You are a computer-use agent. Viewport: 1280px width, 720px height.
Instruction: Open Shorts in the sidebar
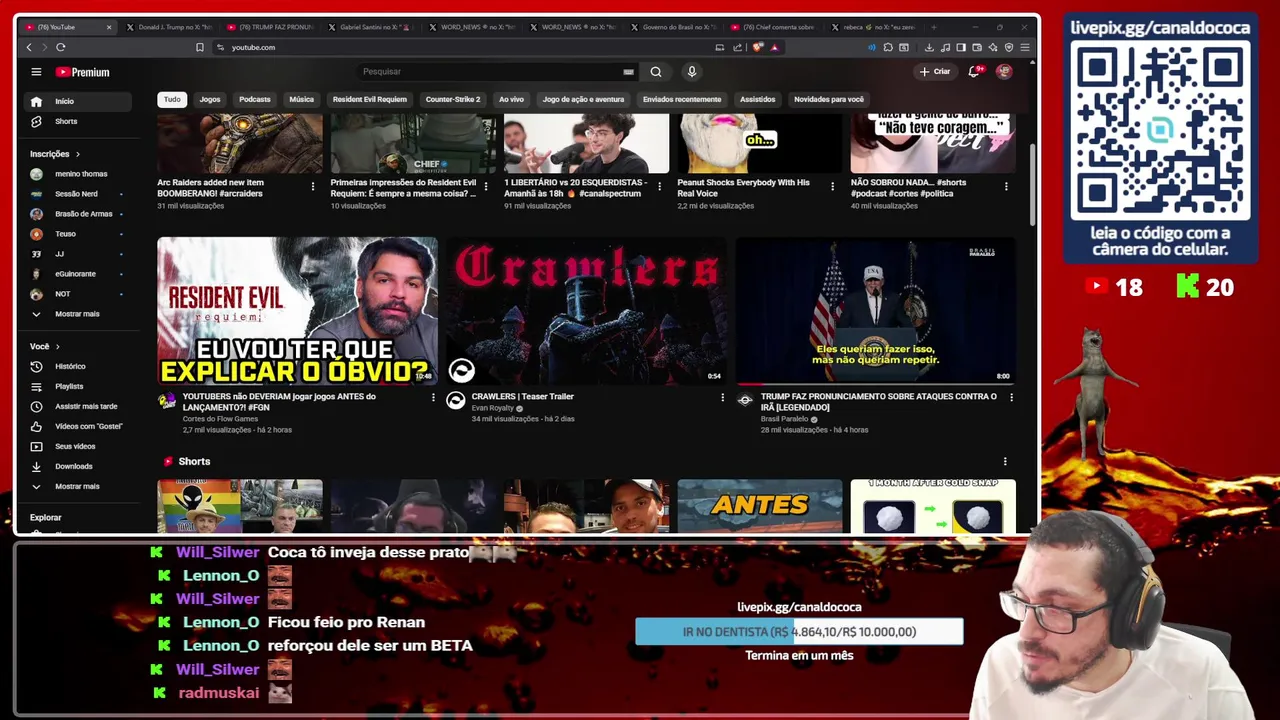click(79, 121)
